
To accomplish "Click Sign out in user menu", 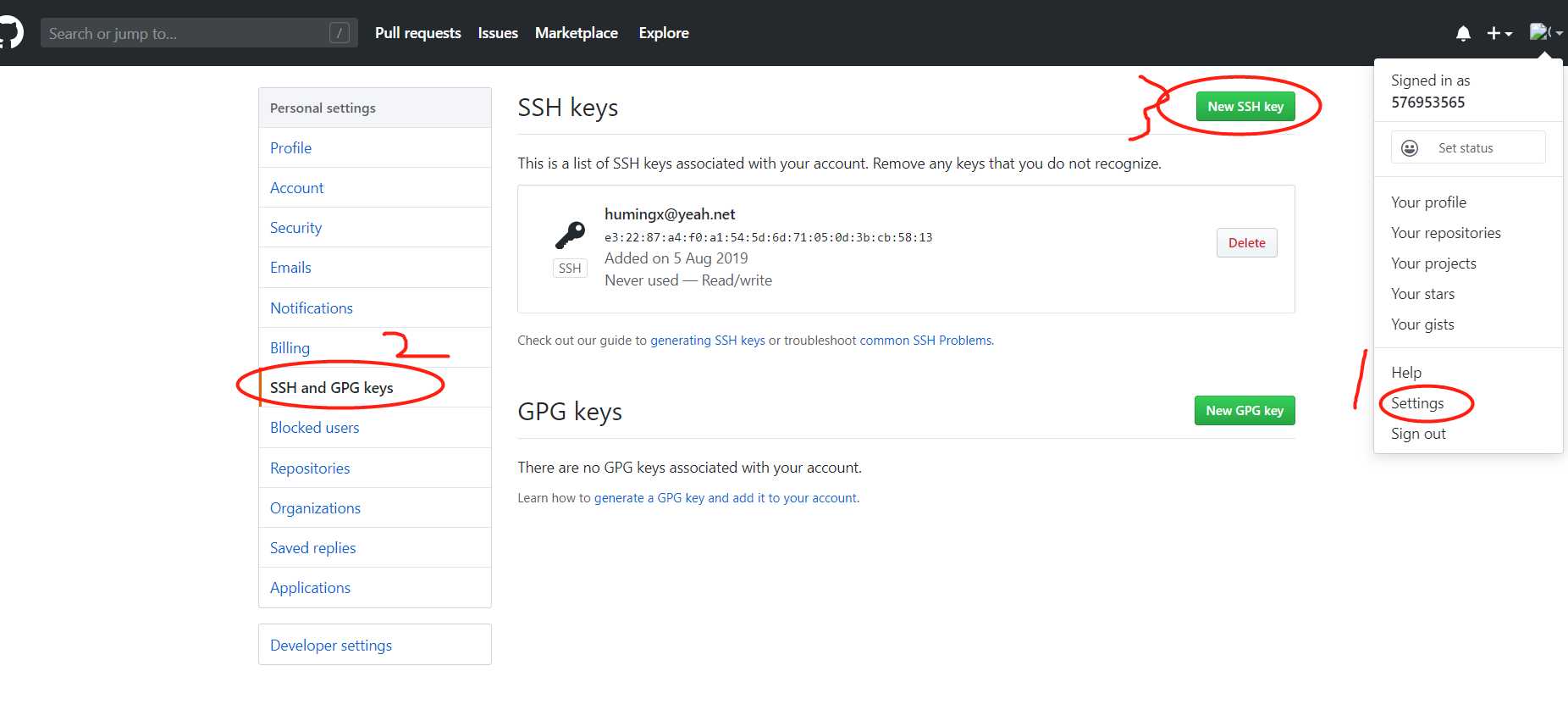I will tap(1418, 434).
